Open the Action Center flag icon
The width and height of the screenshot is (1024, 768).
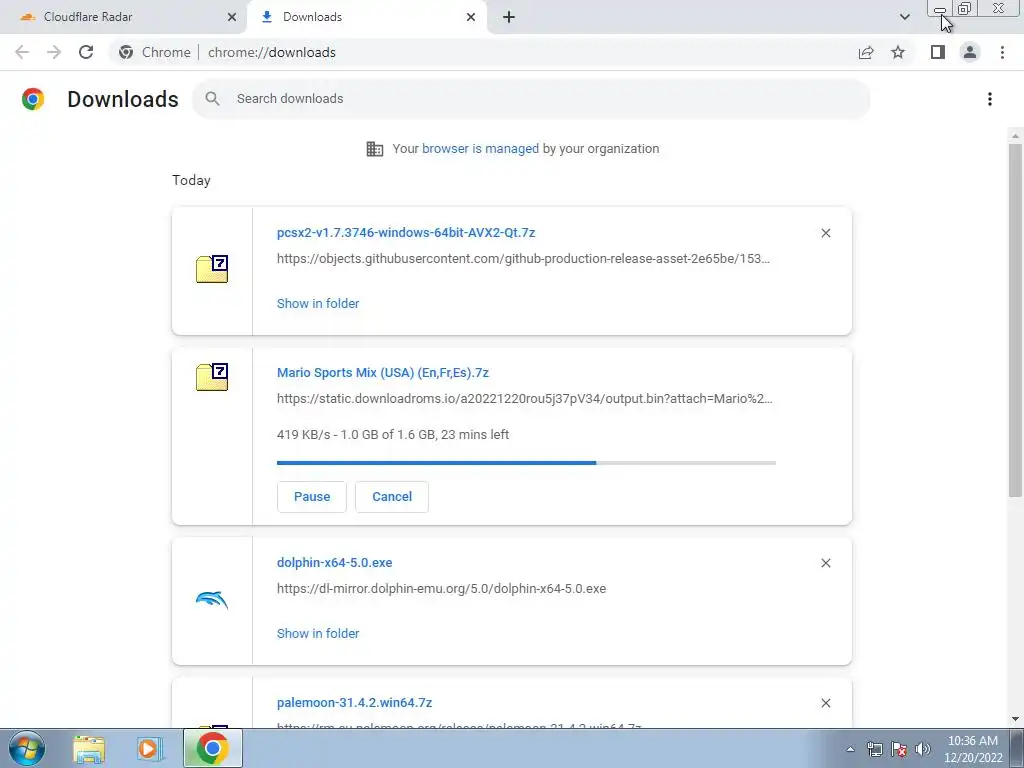pyautogui.click(x=899, y=749)
